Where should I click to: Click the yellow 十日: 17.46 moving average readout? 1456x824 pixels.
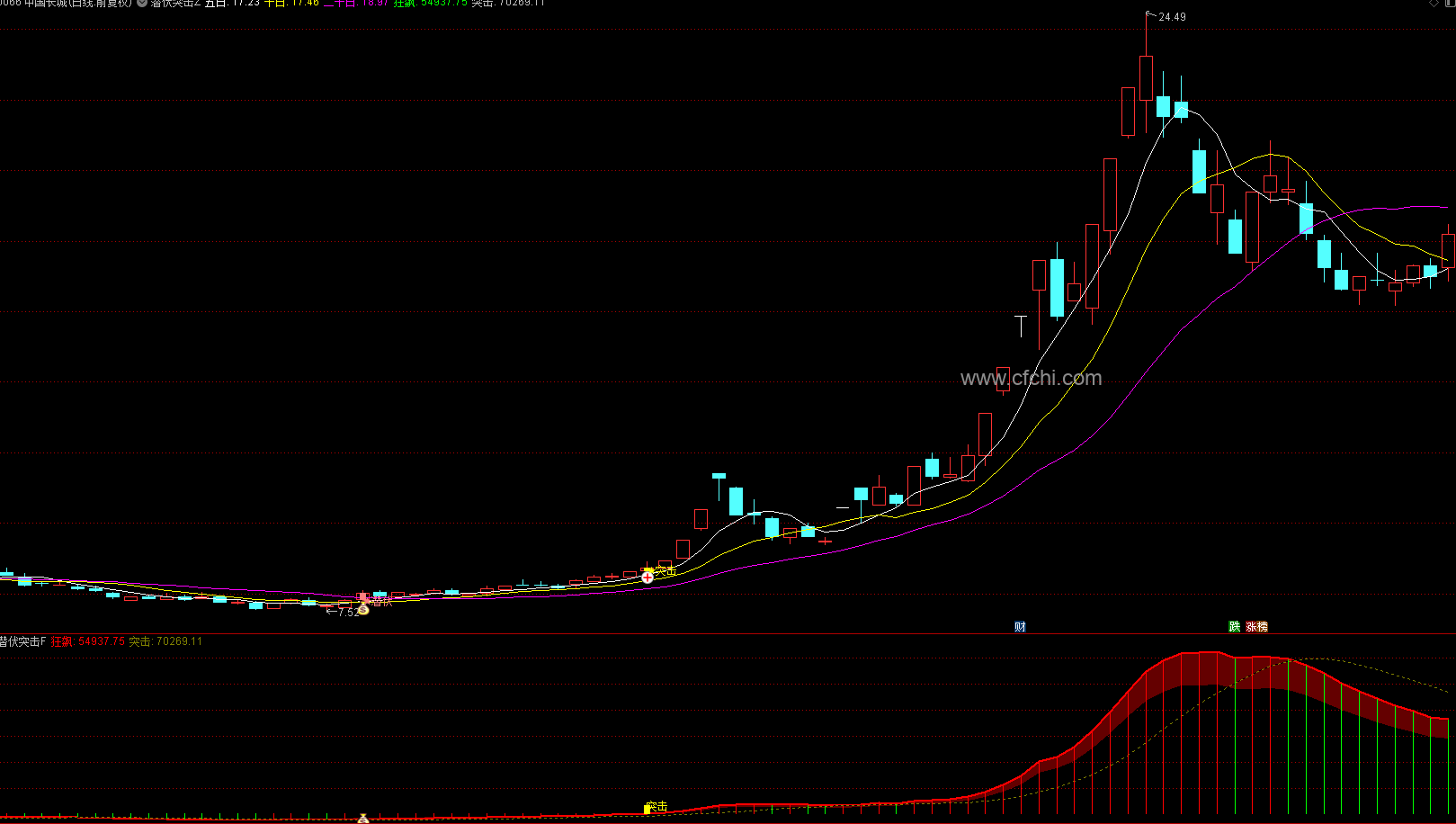pyautogui.click(x=291, y=3)
